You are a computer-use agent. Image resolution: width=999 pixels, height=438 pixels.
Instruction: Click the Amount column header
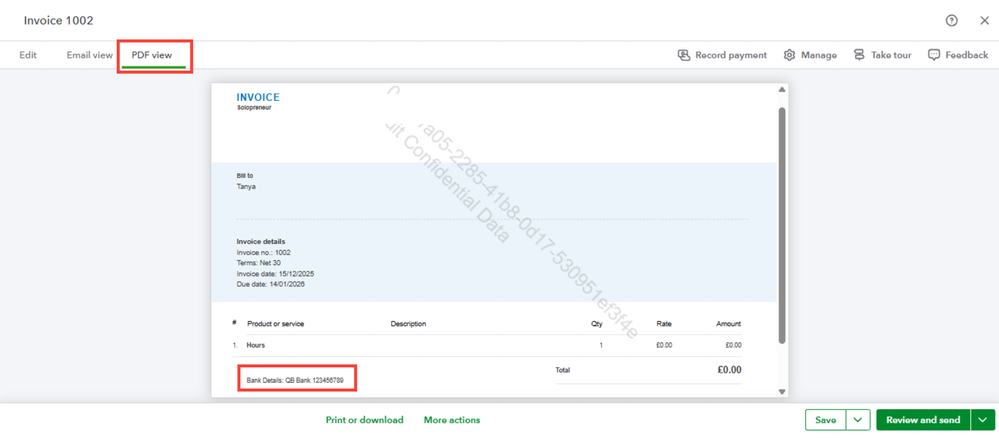click(x=728, y=324)
